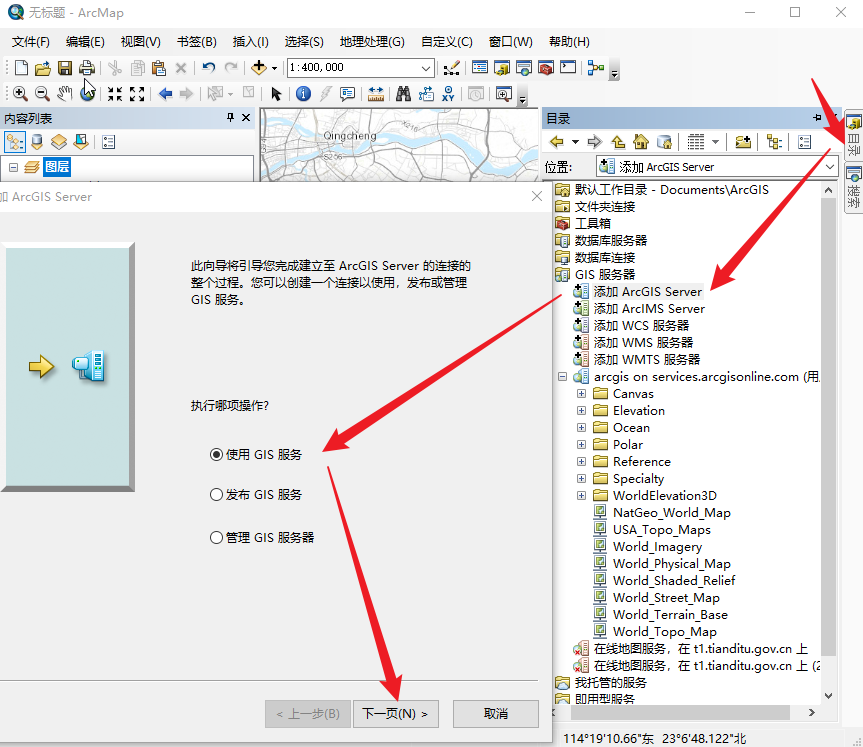Click the Measure ruler tool
Screen dimensions: 863x747
pyautogui.click(x=376, y=94)
